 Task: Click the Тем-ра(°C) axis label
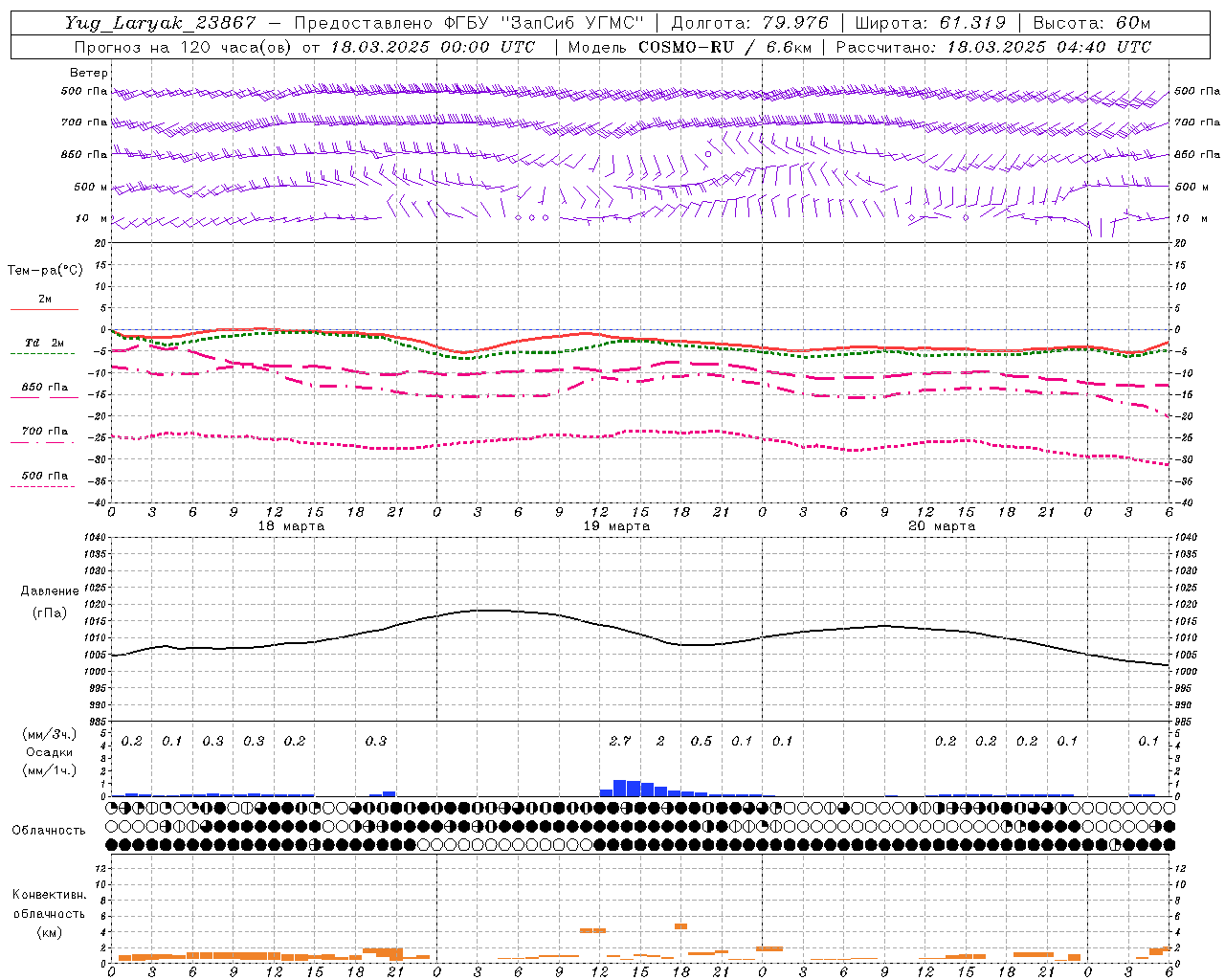coord(45,271)
